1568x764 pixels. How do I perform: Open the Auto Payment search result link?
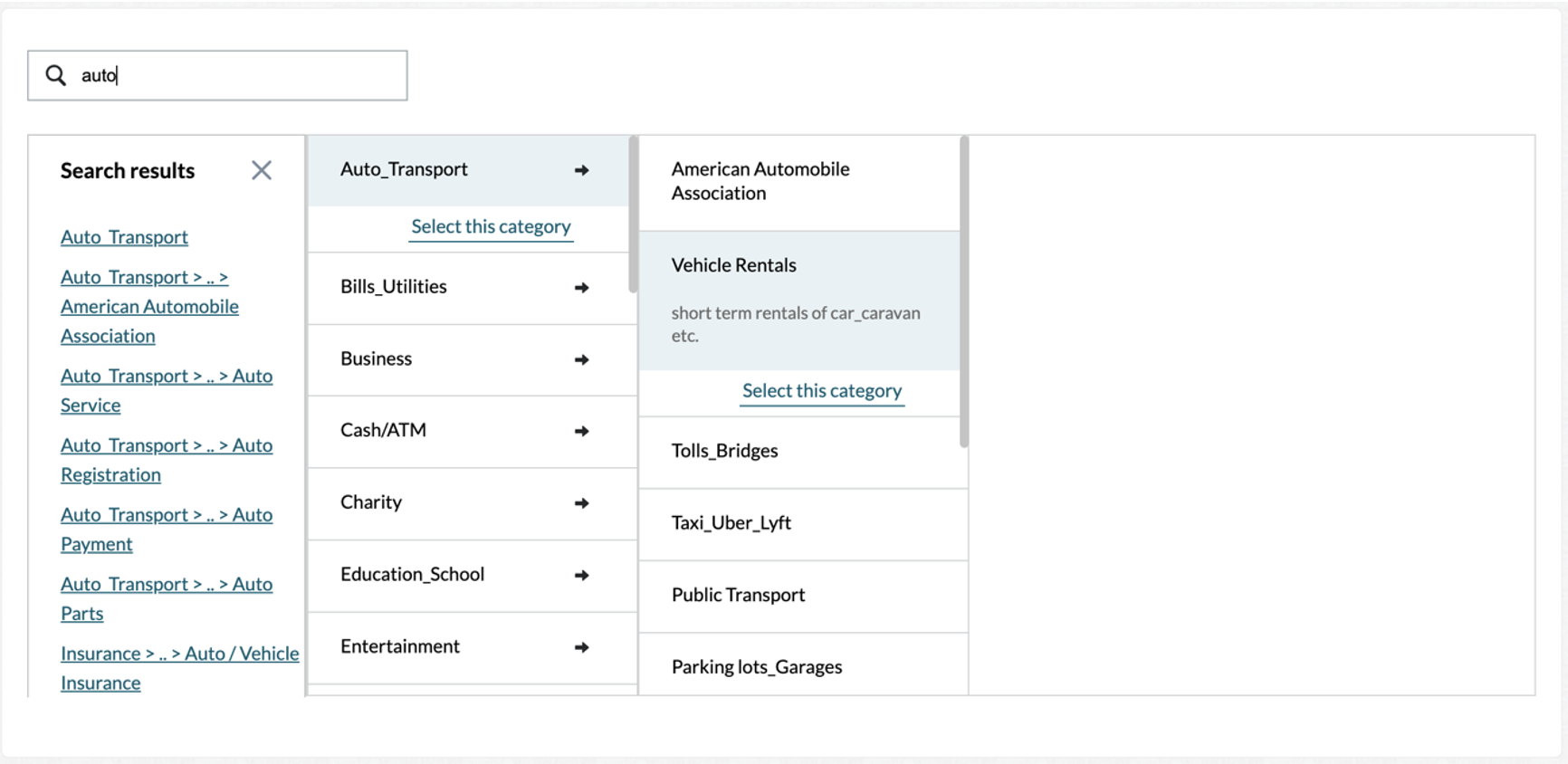click(x=167, y=530)
